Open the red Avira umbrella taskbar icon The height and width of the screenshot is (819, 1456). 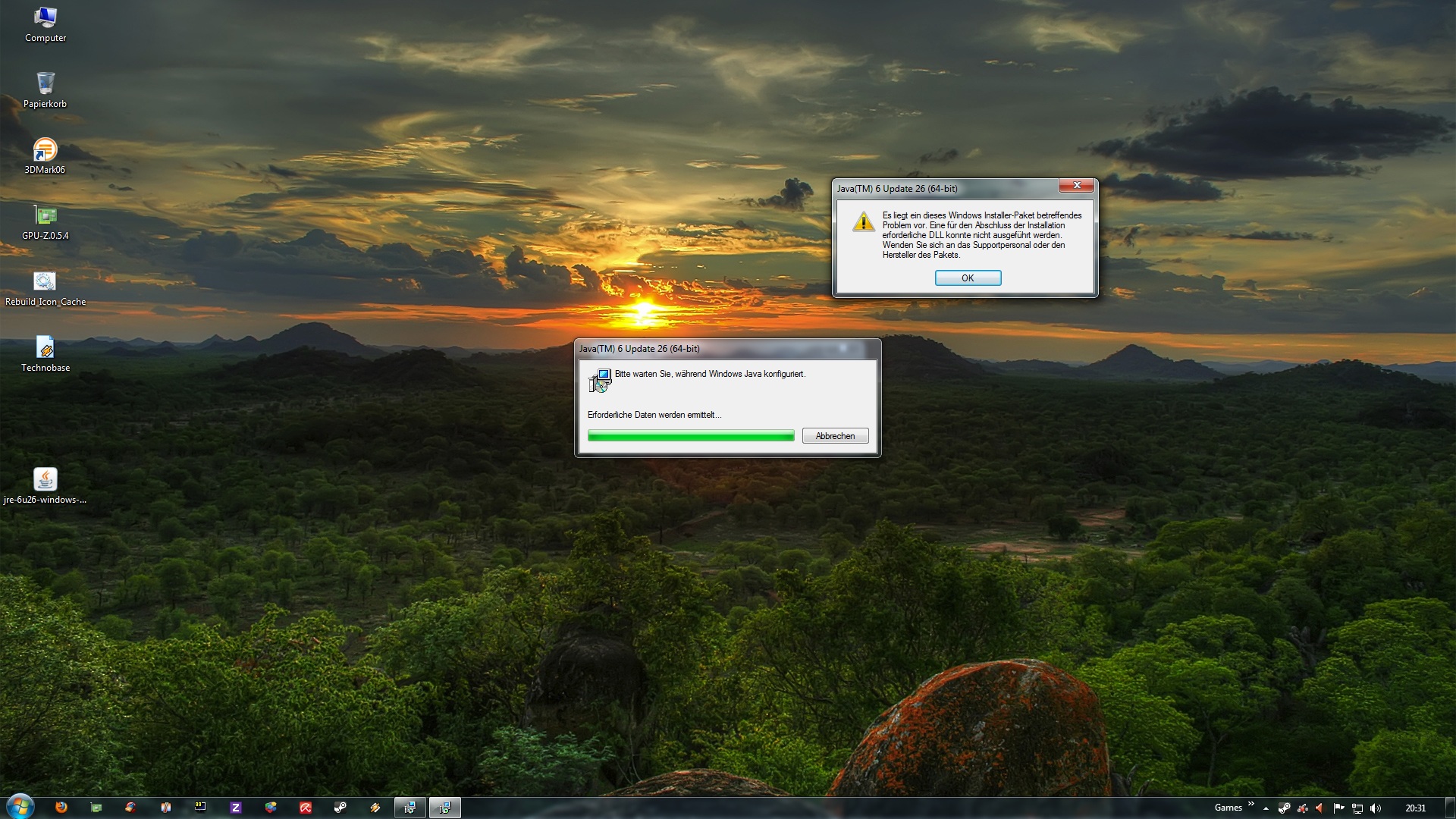pos(306,808)
